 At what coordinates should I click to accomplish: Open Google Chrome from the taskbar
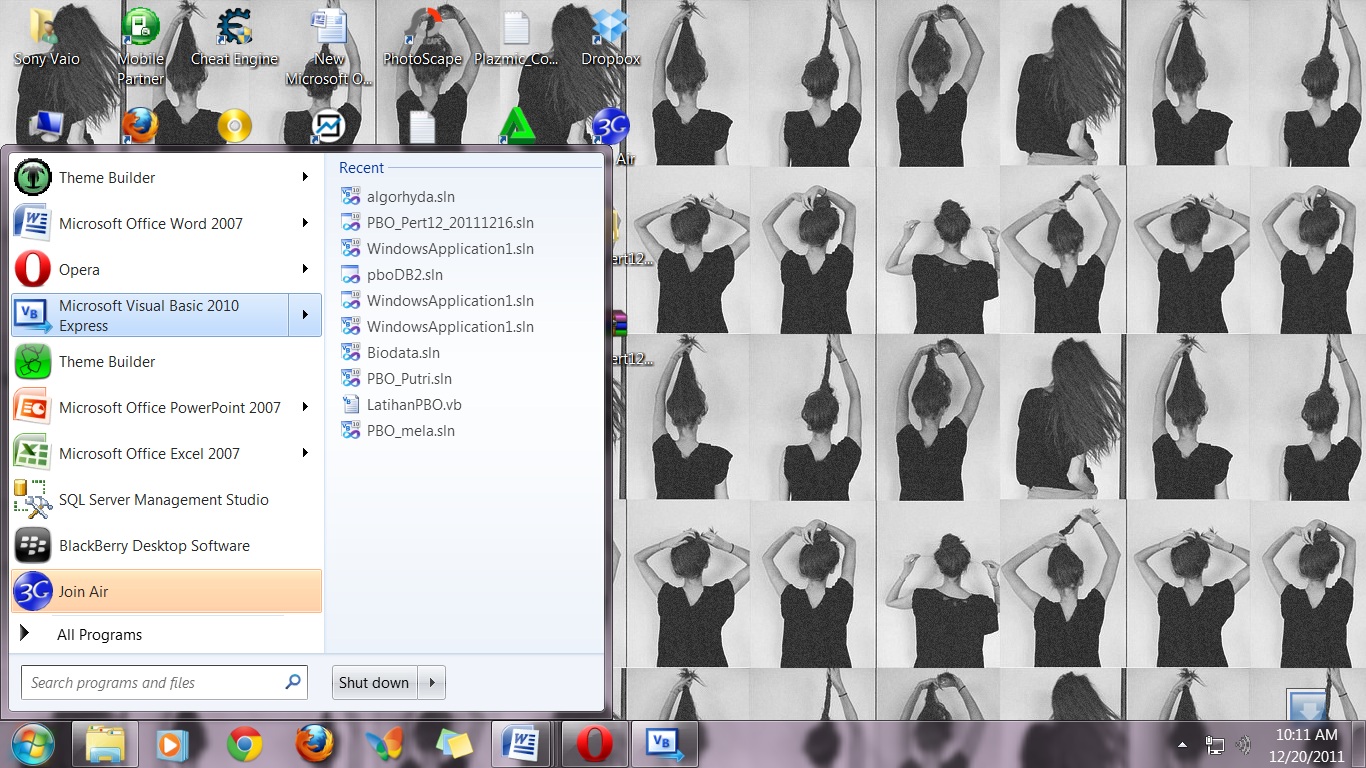click(x=244, y=744)
